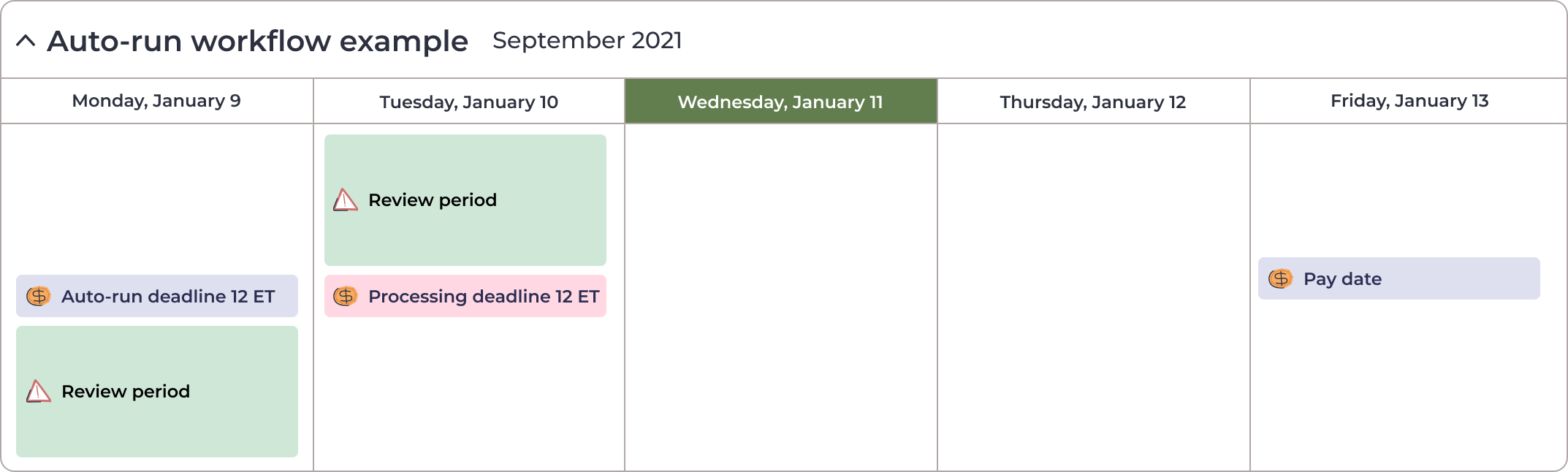Click the September 2021 date label
This screenshot has height=472, width=1568.
point(587,40)
